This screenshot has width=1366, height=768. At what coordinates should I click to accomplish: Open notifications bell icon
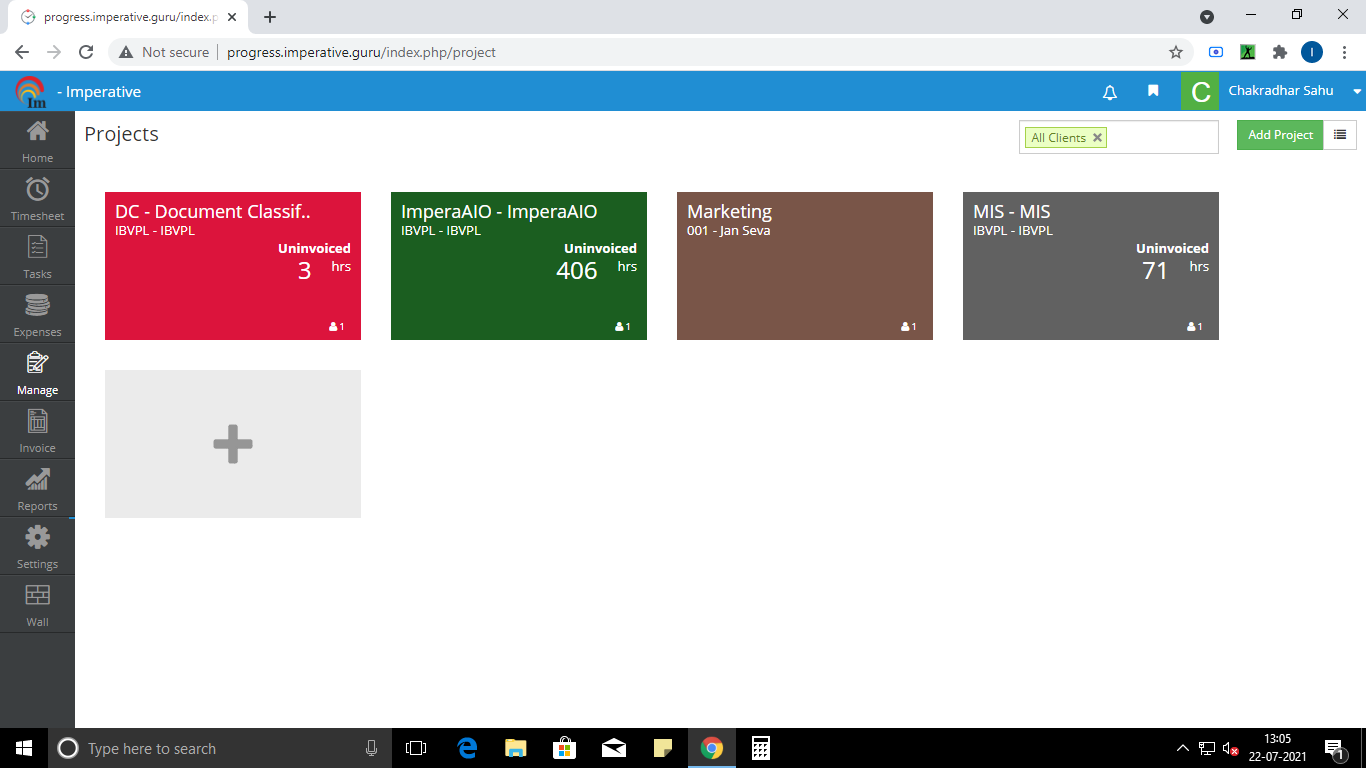click(x=1109, y=92)
